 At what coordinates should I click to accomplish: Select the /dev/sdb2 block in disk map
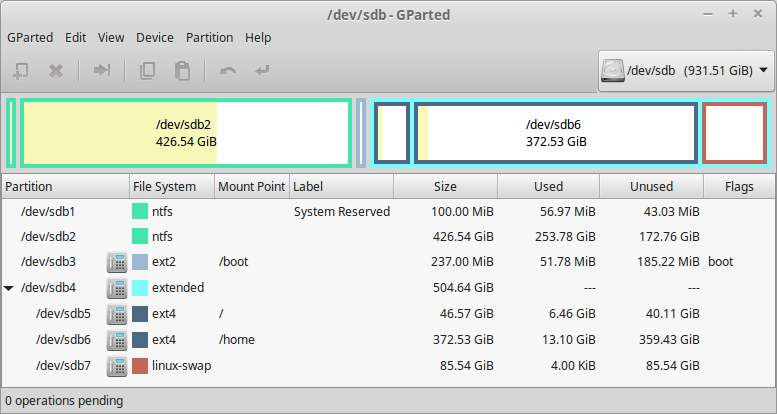pyautogui.click(x=186, y=133)
